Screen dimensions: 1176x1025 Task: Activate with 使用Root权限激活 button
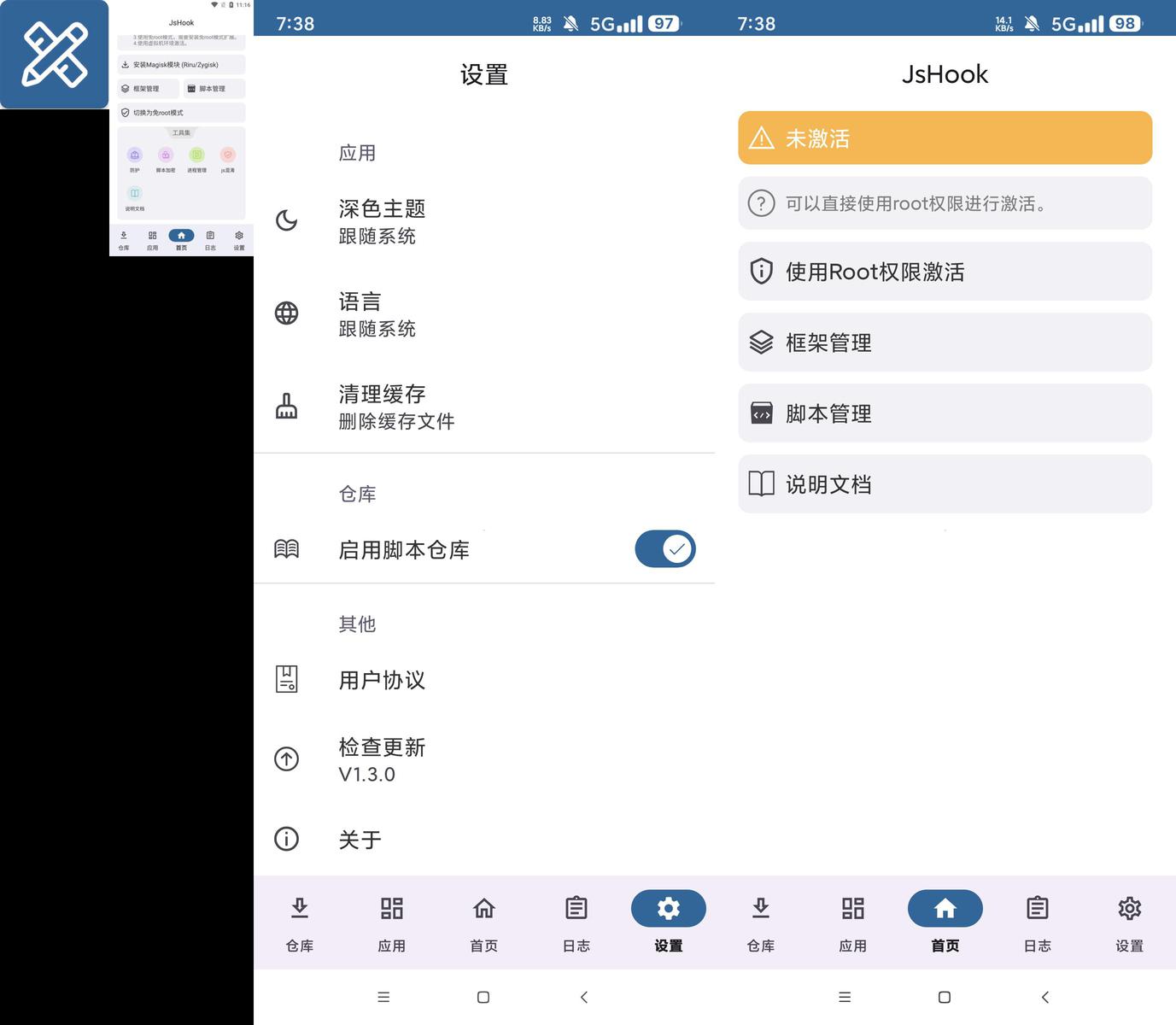[x=945, y=272]
